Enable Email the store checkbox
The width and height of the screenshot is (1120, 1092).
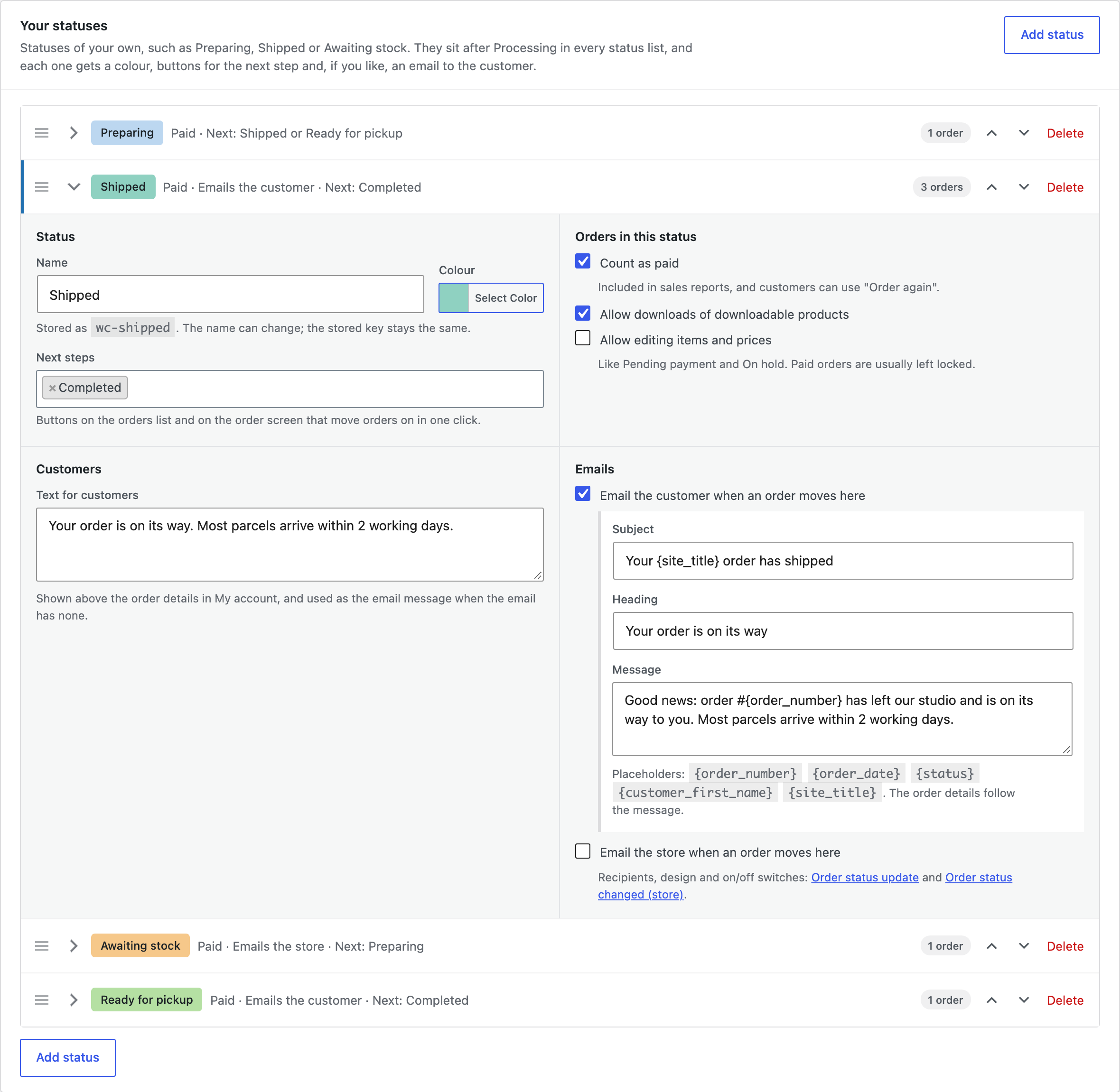tap(583, 851)
